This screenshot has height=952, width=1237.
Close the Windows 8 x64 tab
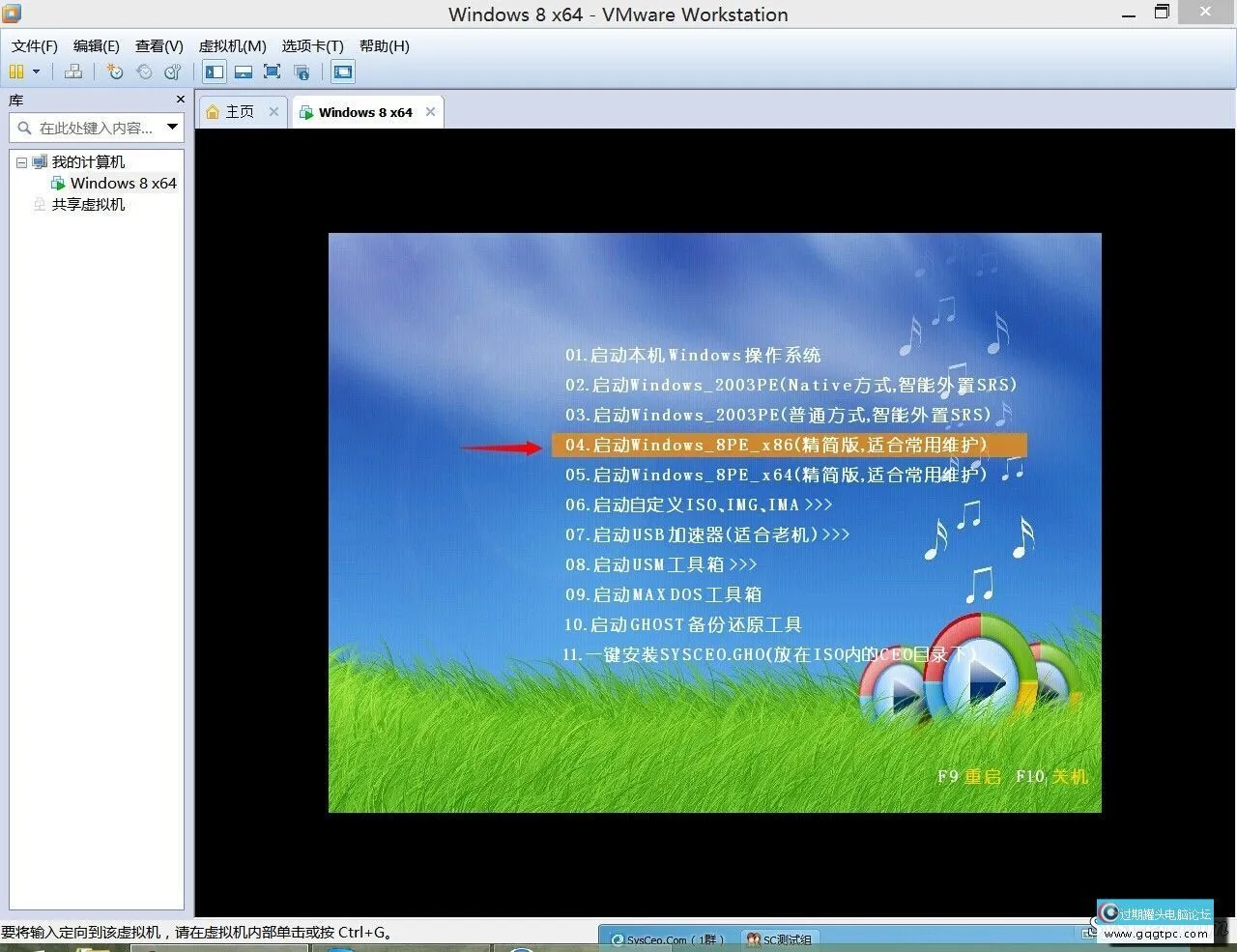[x=430, y=112]
